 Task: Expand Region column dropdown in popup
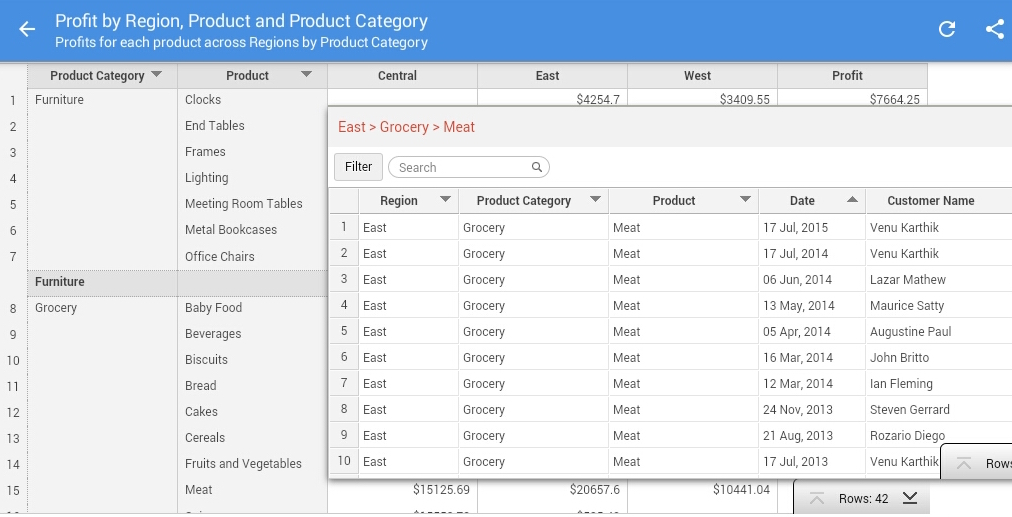(x=445, y=200)
